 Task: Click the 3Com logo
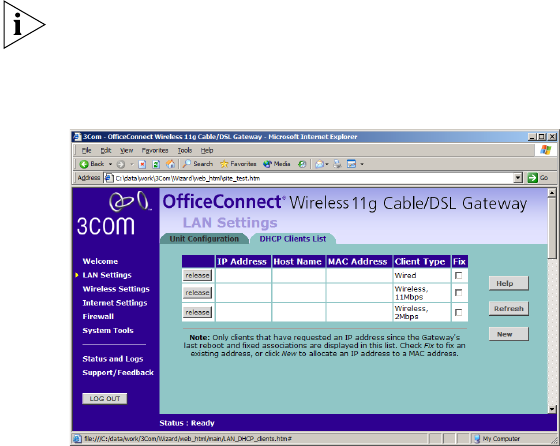tap(114, 214)
